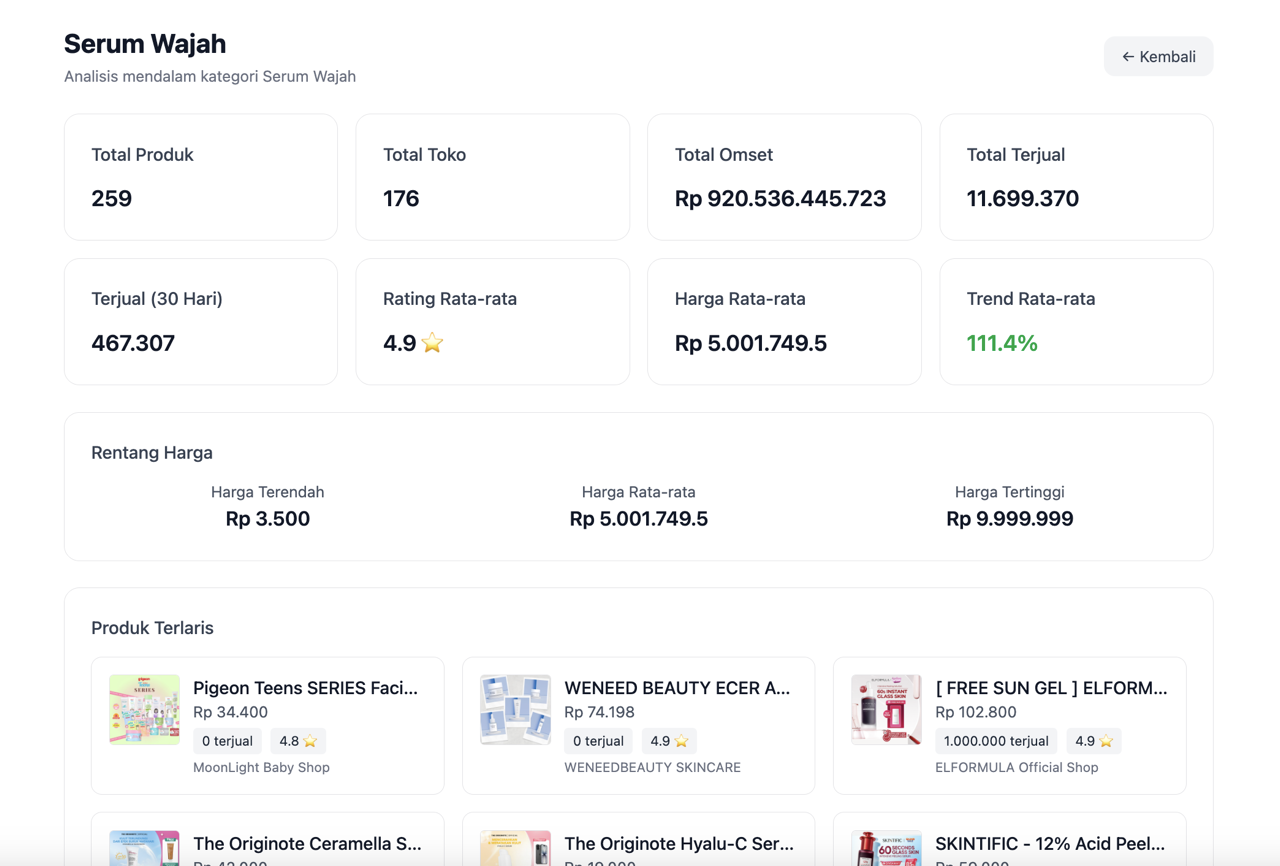
Task: Select the WENEEDBEAUTY SKINCARE store name
Action: point(652,767)
